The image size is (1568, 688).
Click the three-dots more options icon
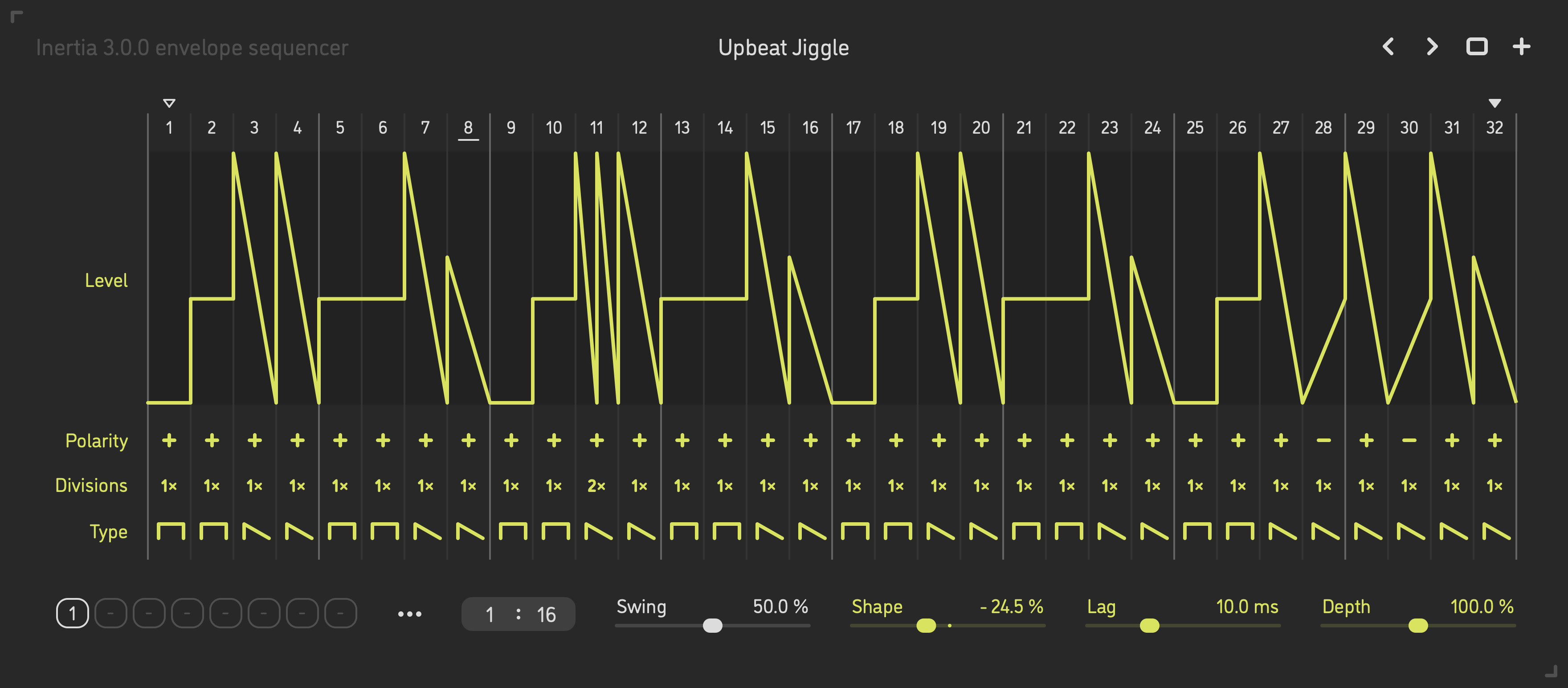point(410,614)
